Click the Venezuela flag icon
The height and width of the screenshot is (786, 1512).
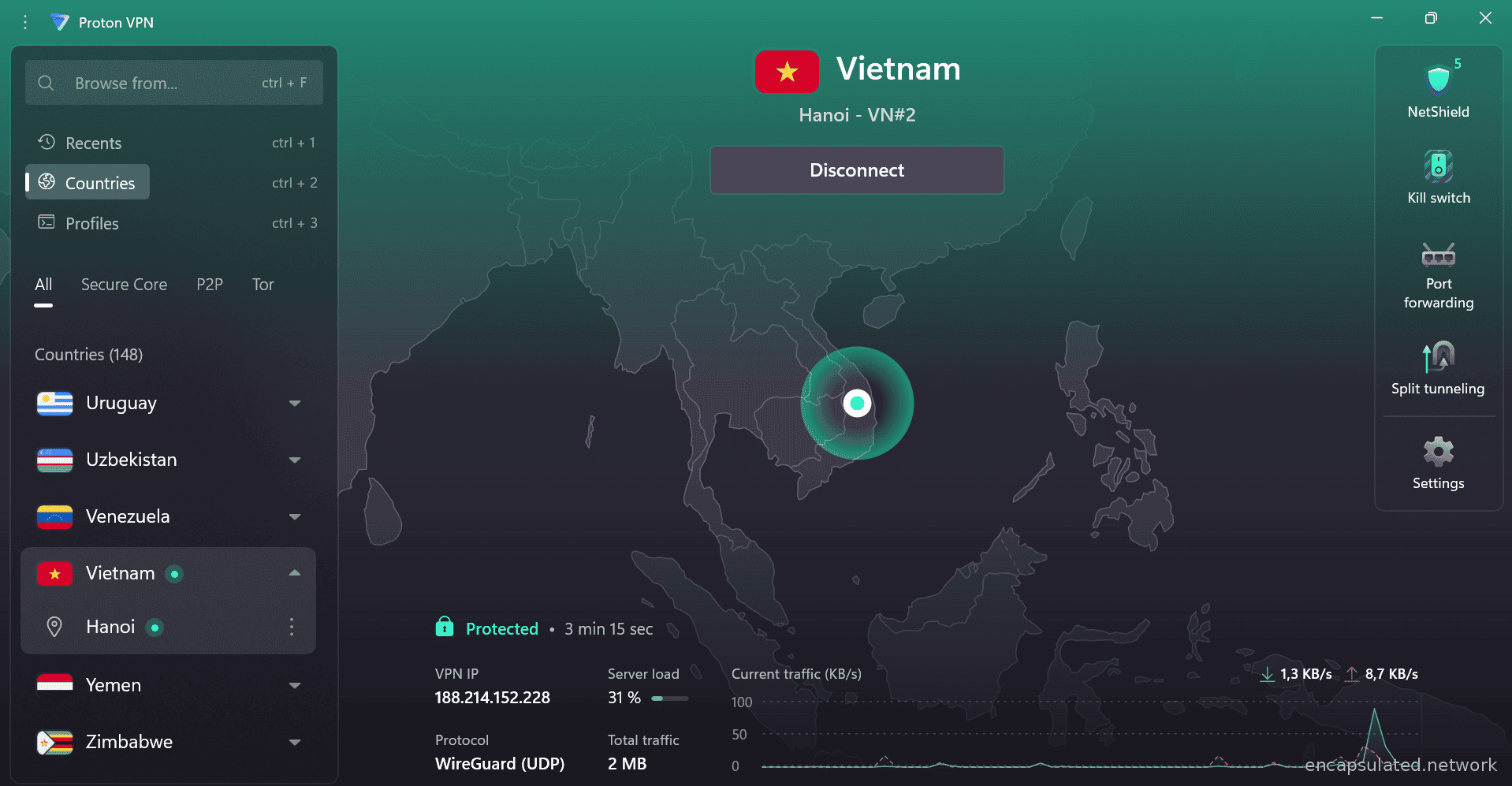tap(55, 516)
